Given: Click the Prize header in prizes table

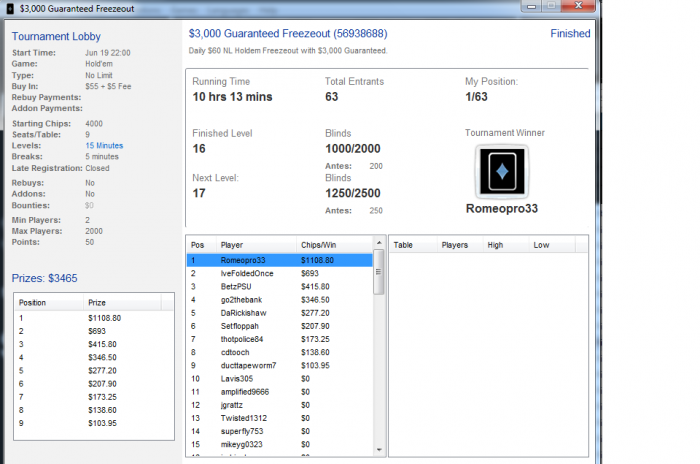Looking at the screenshot, I should 122,302.
